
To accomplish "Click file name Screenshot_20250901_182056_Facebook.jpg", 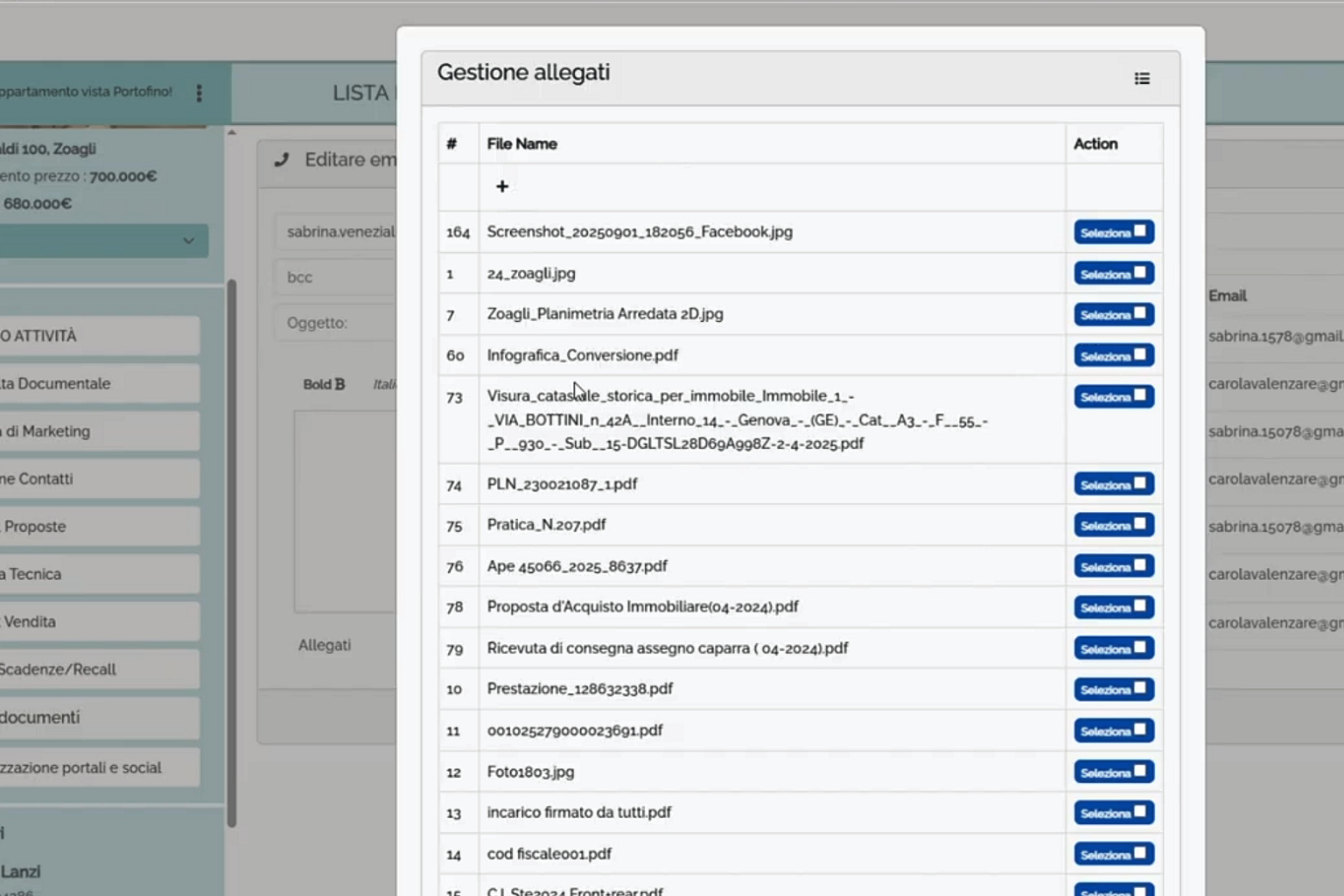I will tap(640, 232).
